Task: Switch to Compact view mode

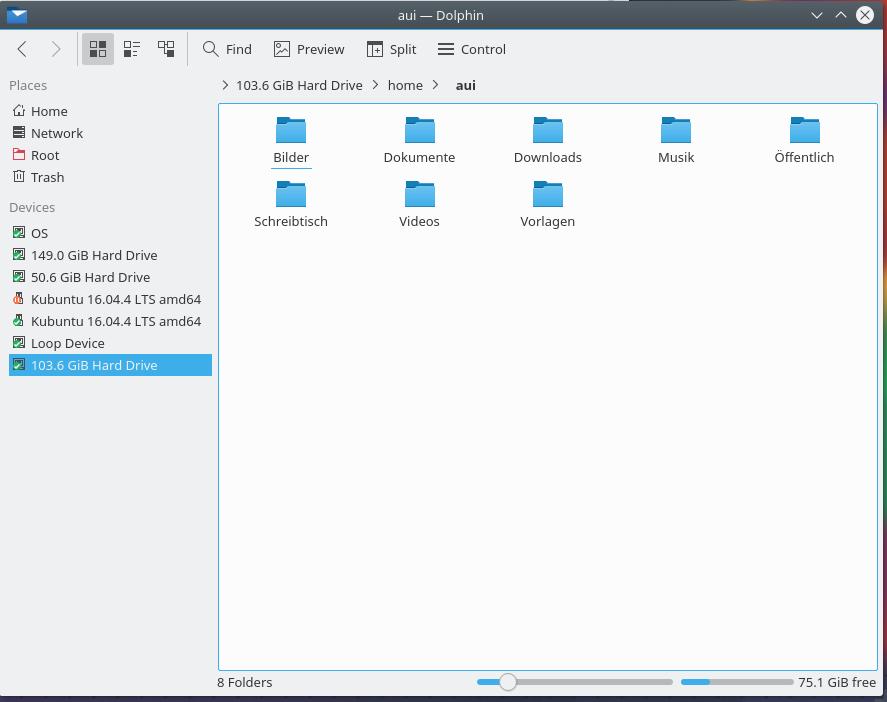Action: click(x=132, y=49)
